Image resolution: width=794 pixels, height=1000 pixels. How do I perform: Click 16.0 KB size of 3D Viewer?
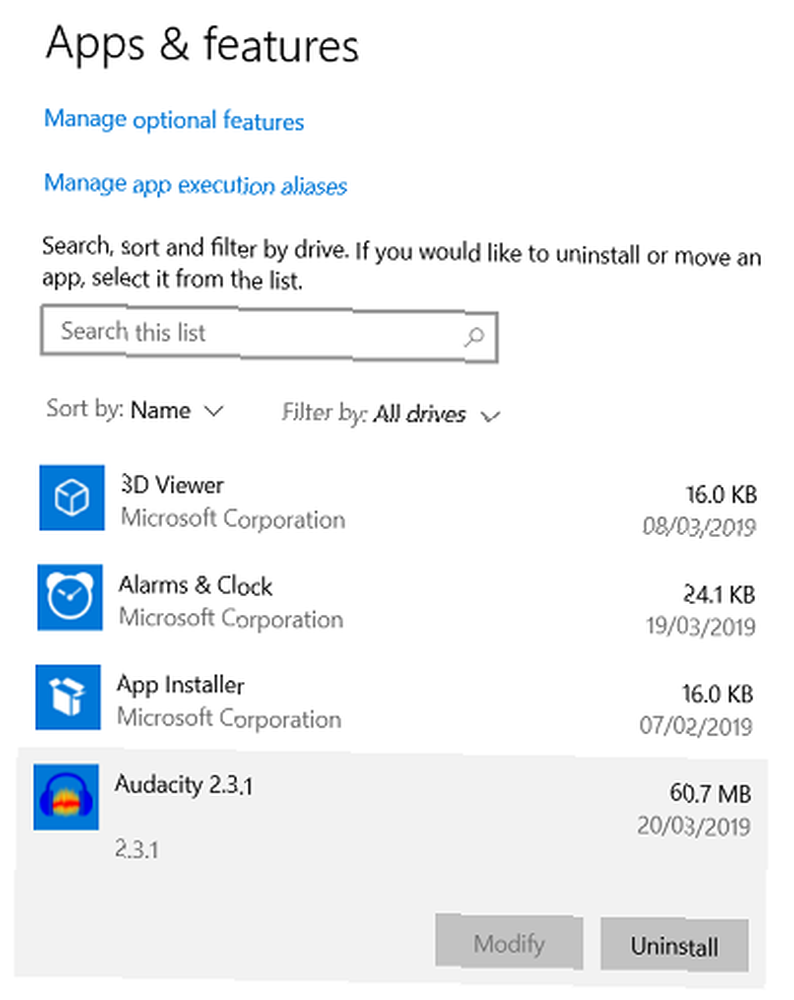click(x=721, y=494)
